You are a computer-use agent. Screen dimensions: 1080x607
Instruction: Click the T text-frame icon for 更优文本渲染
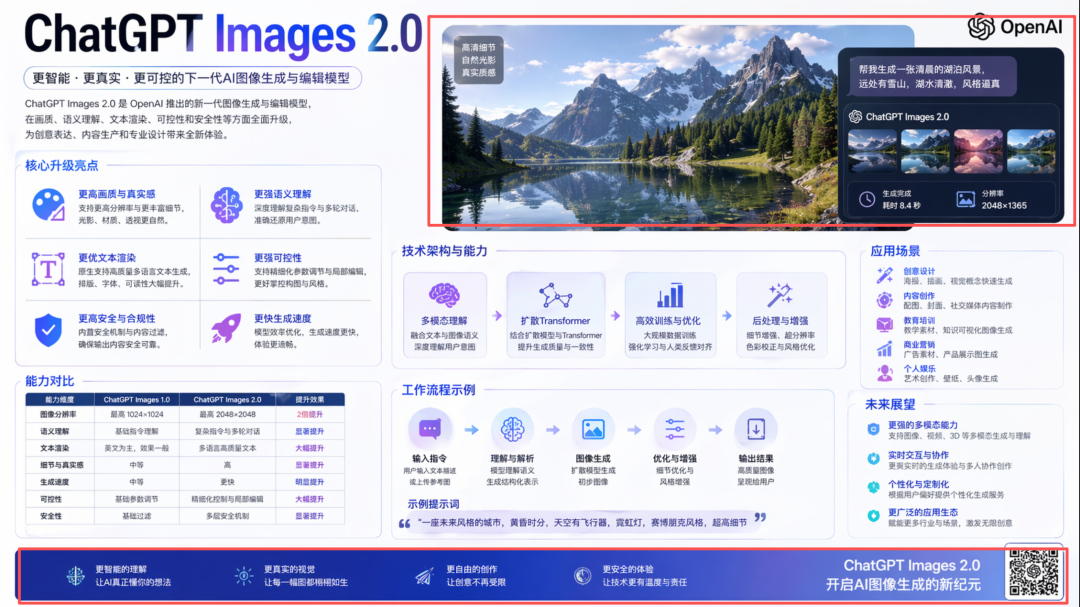(48, 269)
